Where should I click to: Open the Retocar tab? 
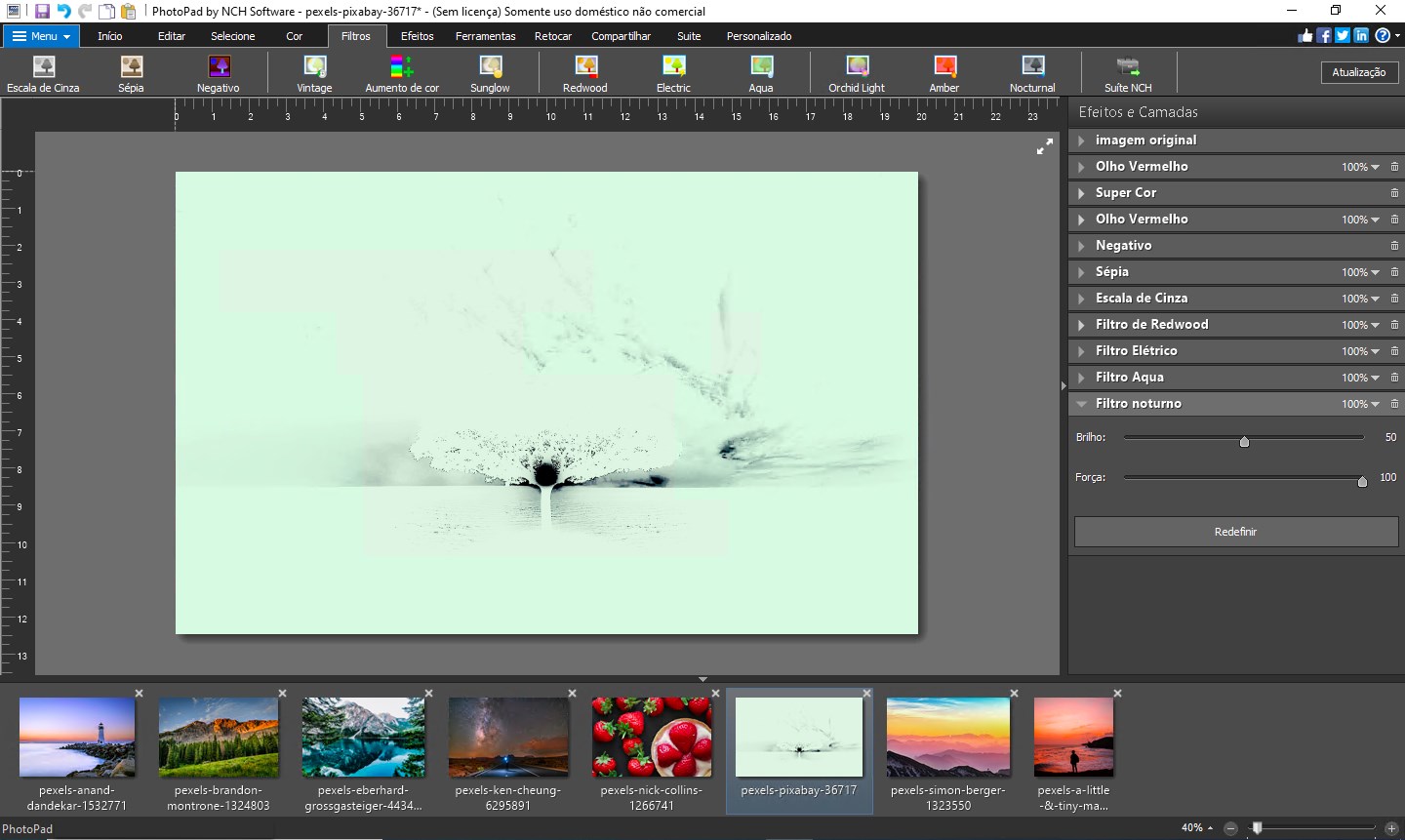click(553, 36)
